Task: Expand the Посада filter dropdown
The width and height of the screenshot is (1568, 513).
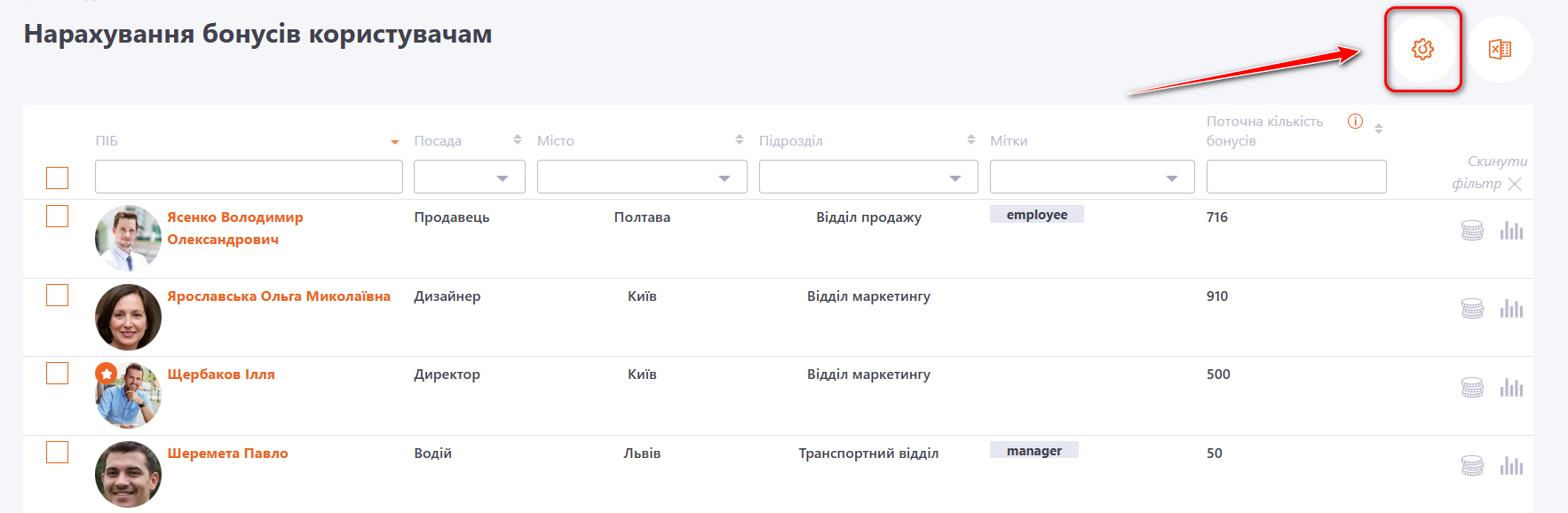Action: 470,178
